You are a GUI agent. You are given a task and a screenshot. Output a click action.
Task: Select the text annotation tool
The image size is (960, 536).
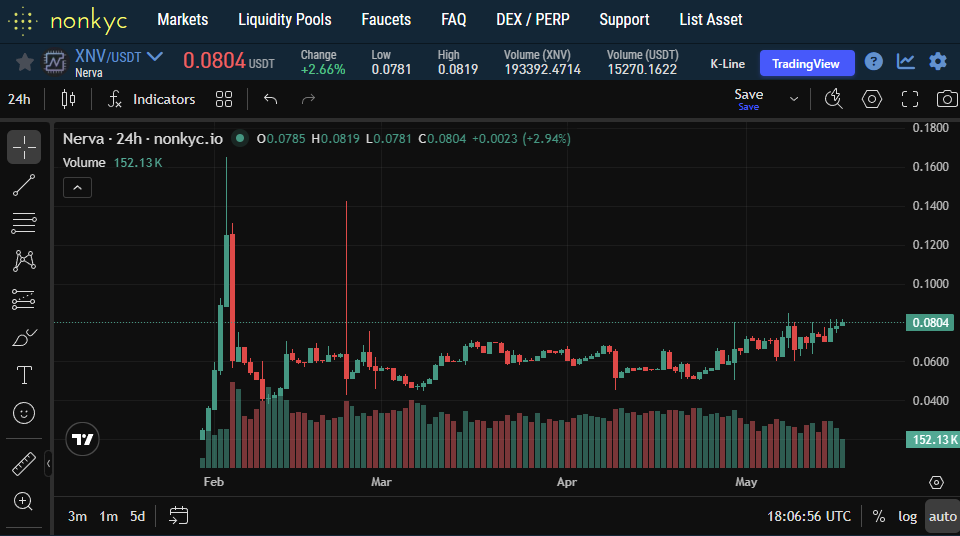24,375
